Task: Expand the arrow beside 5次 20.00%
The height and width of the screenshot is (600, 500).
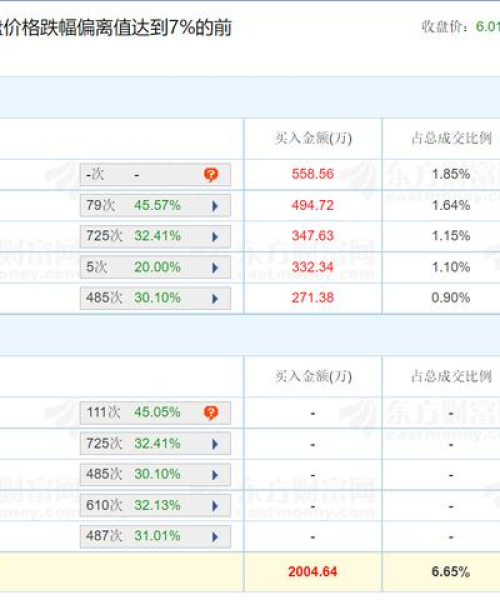Action: click(215, 268)
